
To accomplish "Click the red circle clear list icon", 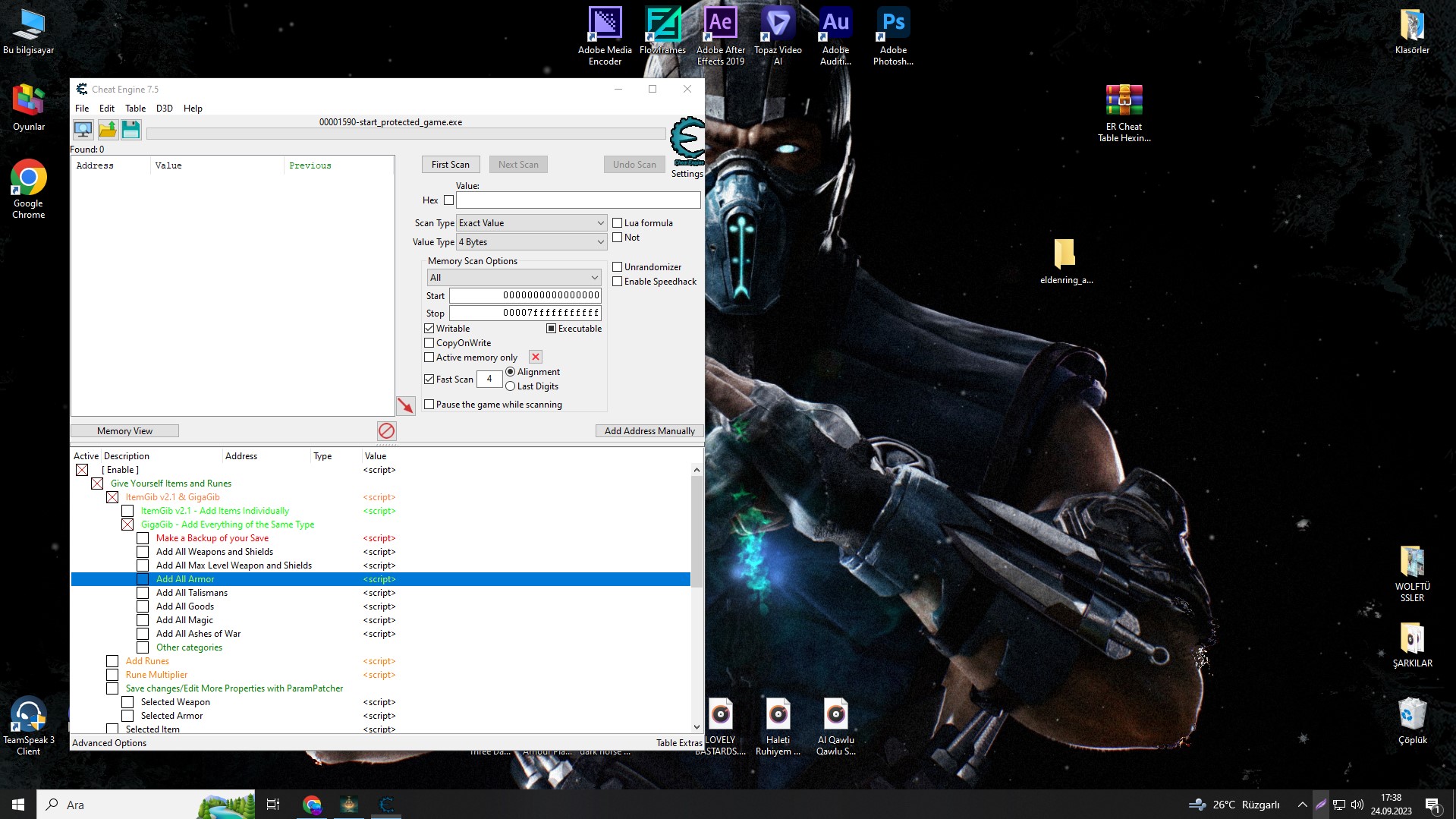I will [386, 431].
